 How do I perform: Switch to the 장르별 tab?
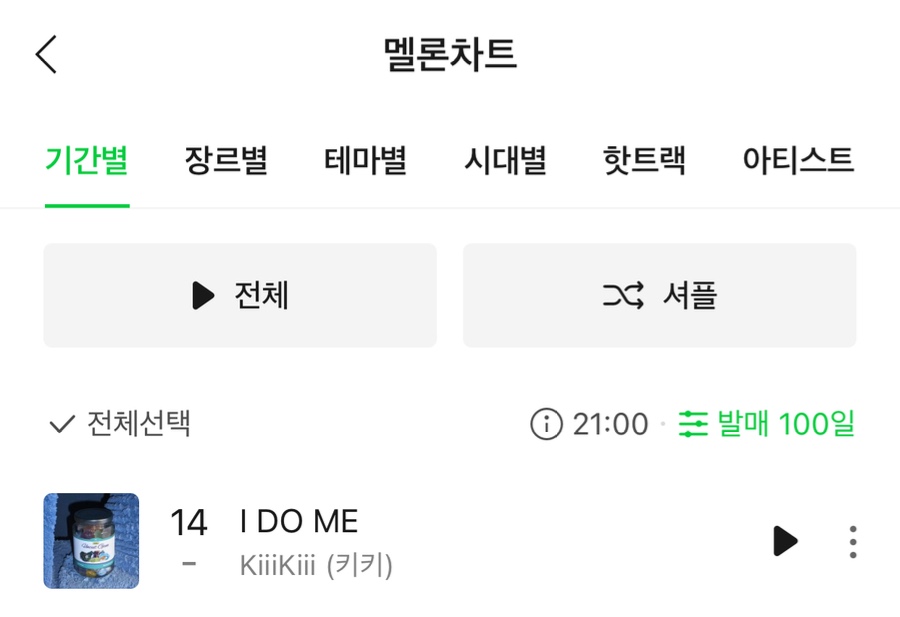pos(226,160)
